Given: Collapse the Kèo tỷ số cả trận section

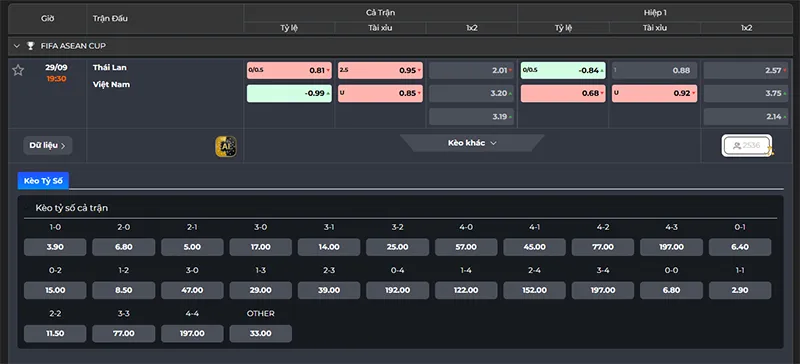Looking at the screenshot, I should 27,208.
